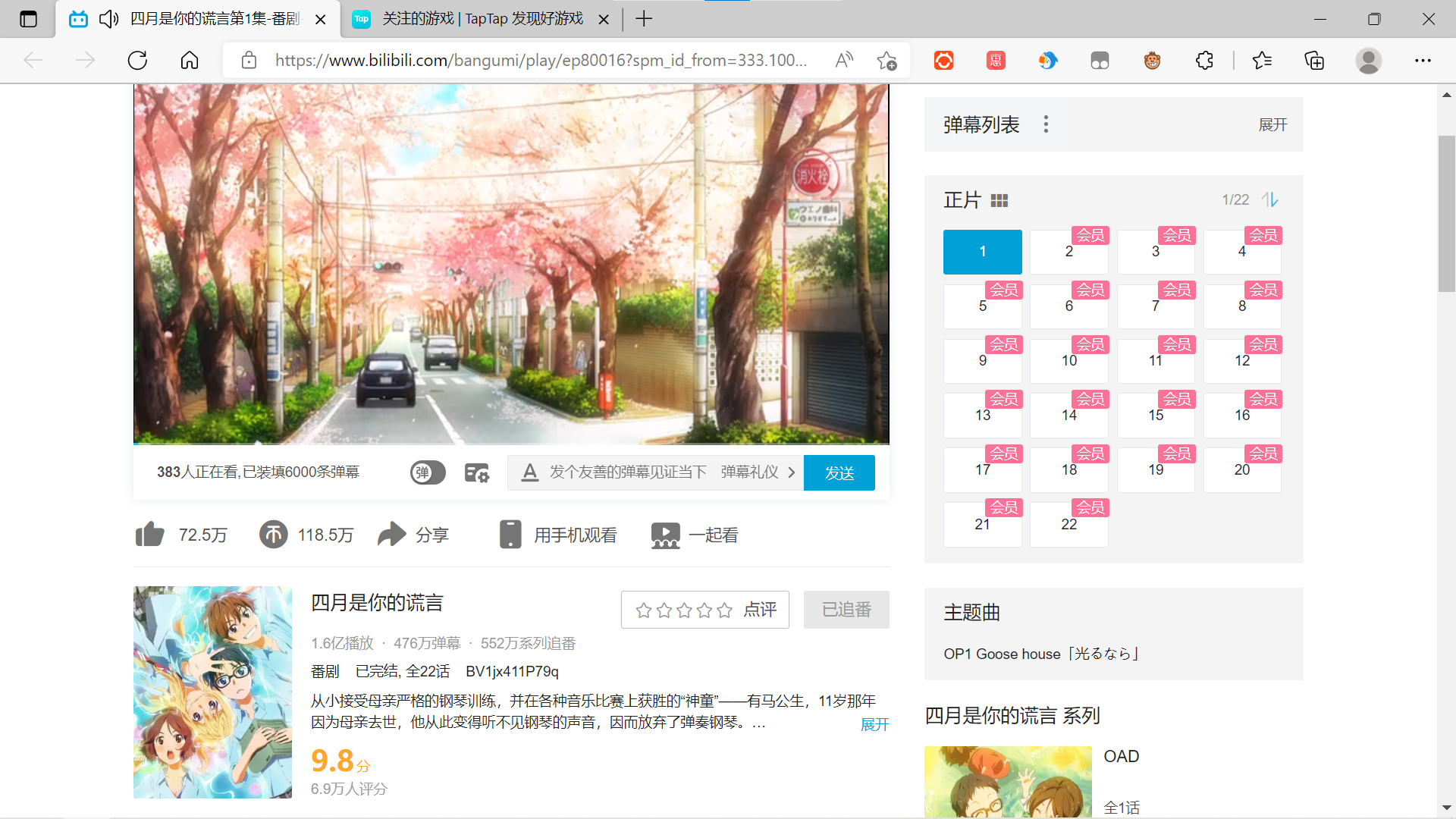Select episode 2
This screenshot has width=1456, height=819.
[1068, 252]
